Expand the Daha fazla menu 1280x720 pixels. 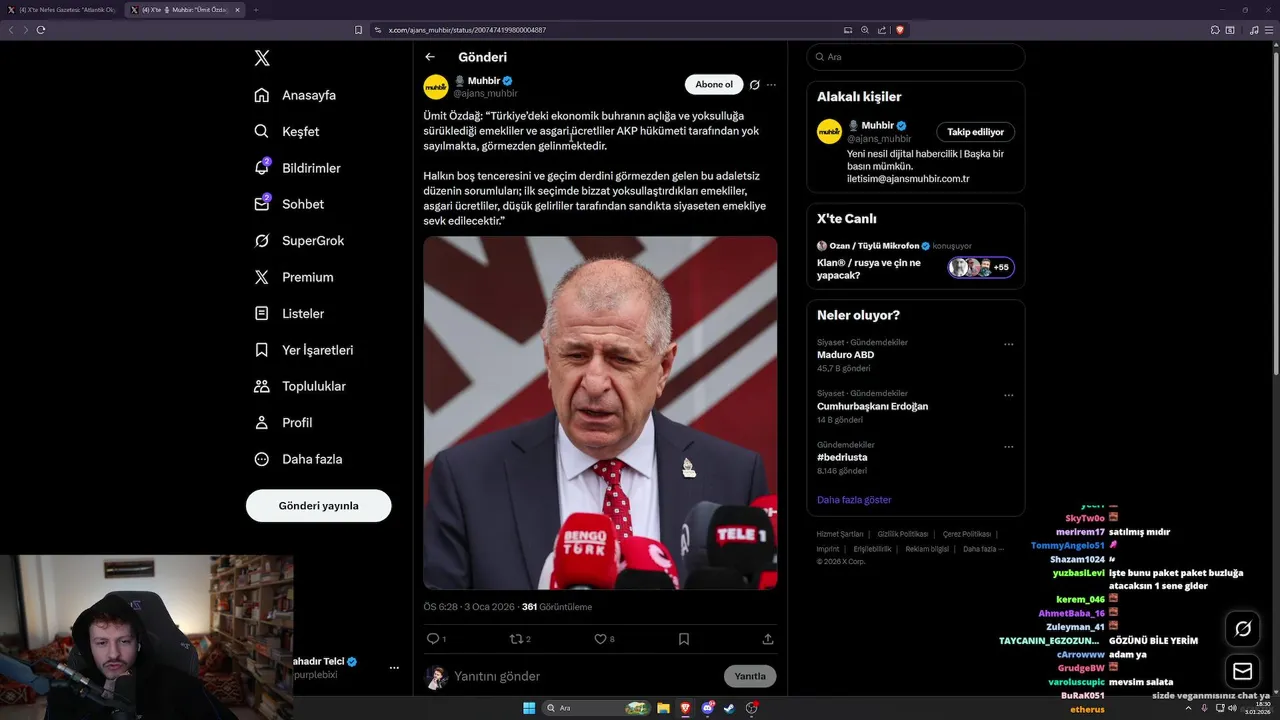298,459
